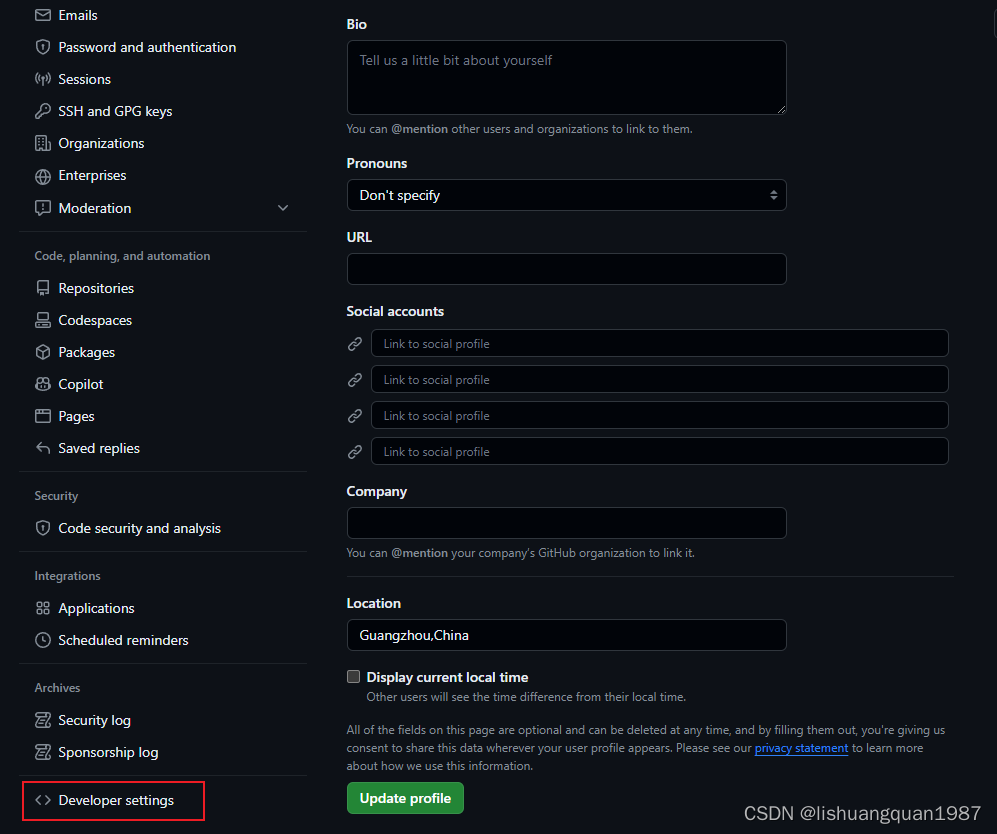The height and width of the screenshot is (834, 997).
Task: Click the first social profile link field
Action: [659, 344]
